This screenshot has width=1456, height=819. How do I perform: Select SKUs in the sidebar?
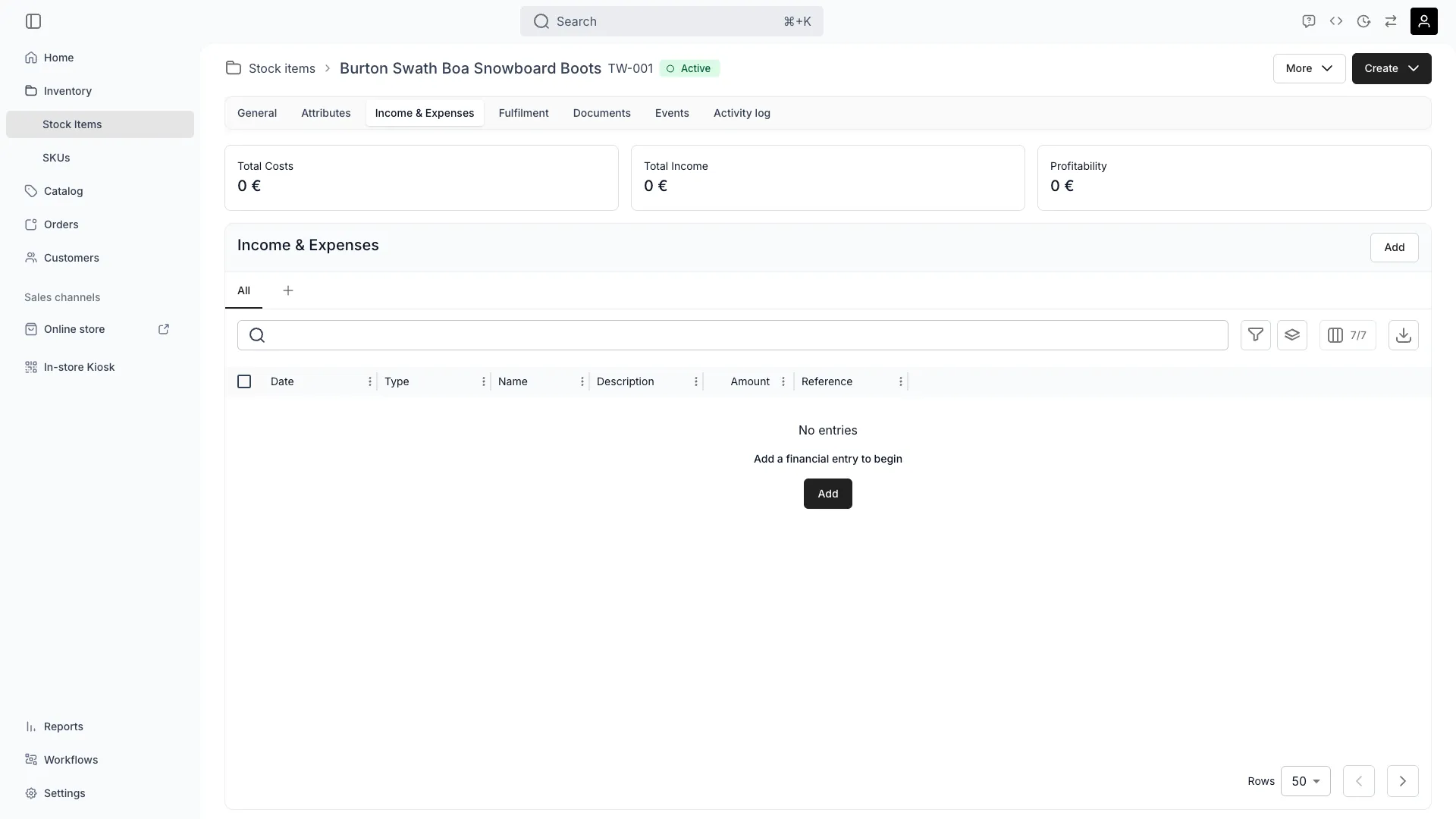pos(100,158)
